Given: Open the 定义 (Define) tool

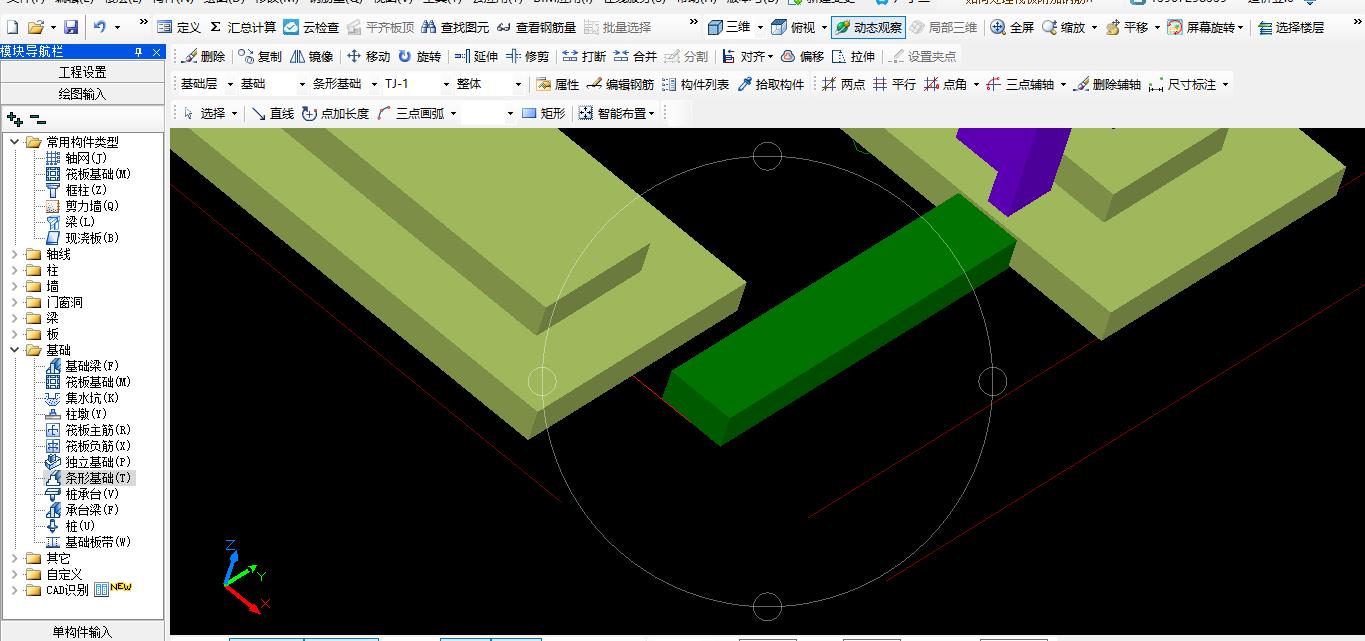Looking at the screenshot, I should coord(179,27).
